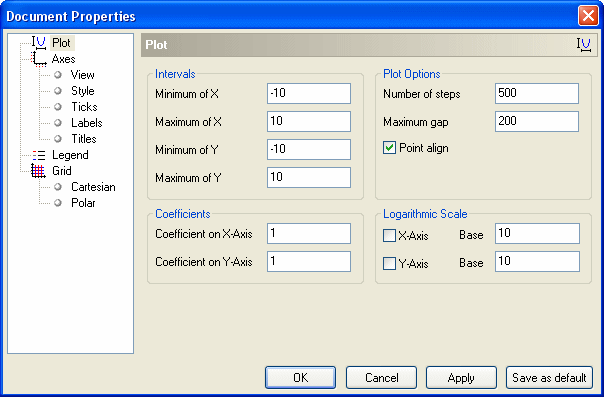The width and height of the screenshot is (604, 397).
Task: Select the Grid tree item
Action: click(62, 171)
